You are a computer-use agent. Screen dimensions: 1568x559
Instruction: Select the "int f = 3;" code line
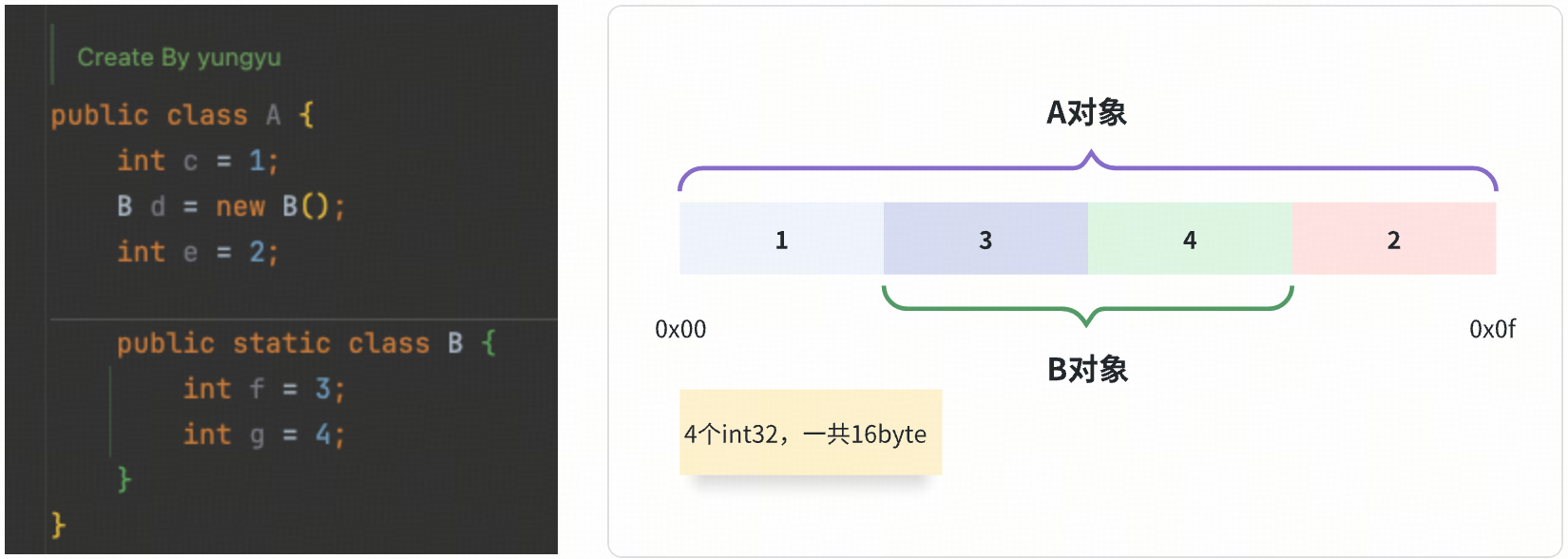pos(263,389)
